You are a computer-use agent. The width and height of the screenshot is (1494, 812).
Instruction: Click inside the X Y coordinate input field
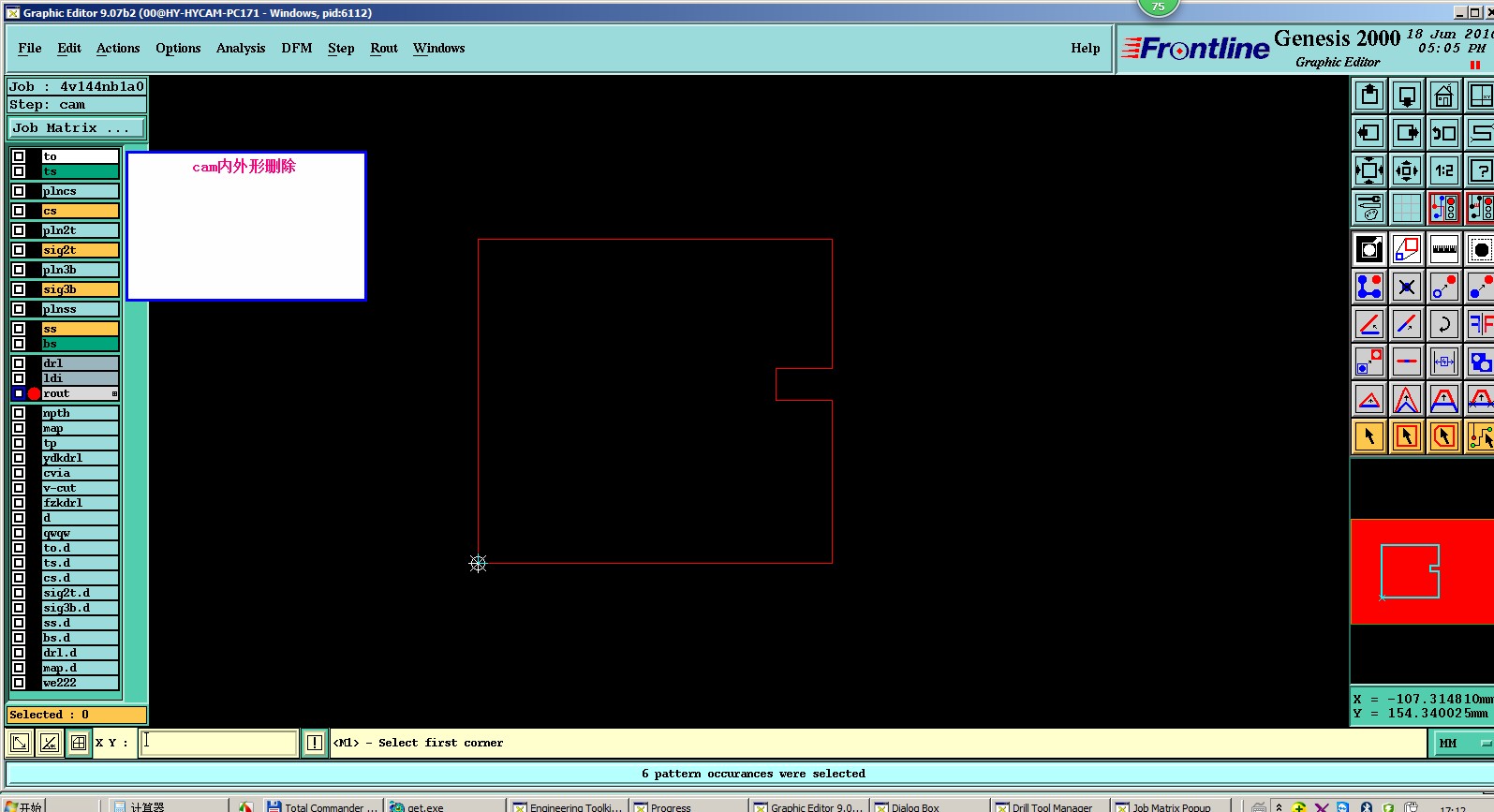219,743
